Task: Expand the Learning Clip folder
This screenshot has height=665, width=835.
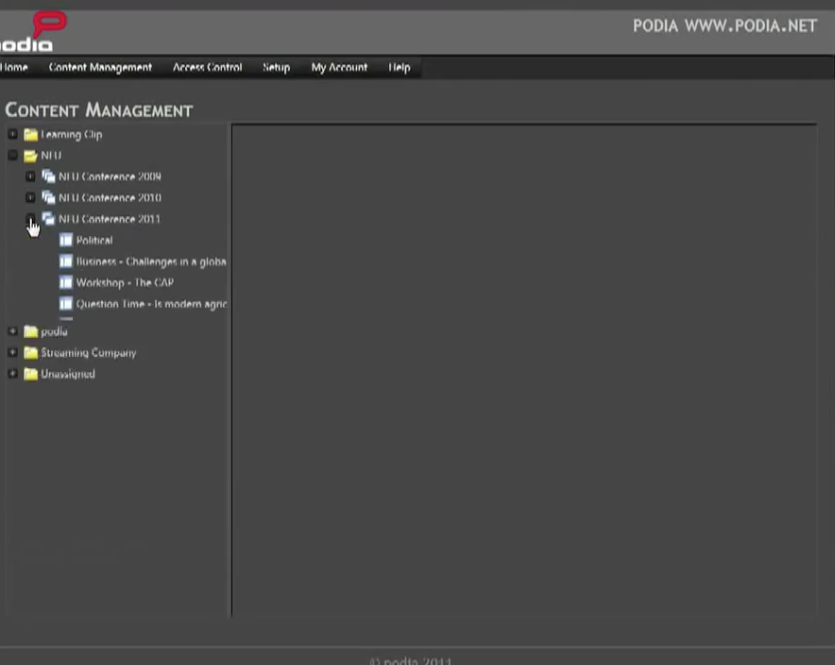Action: 13,134
